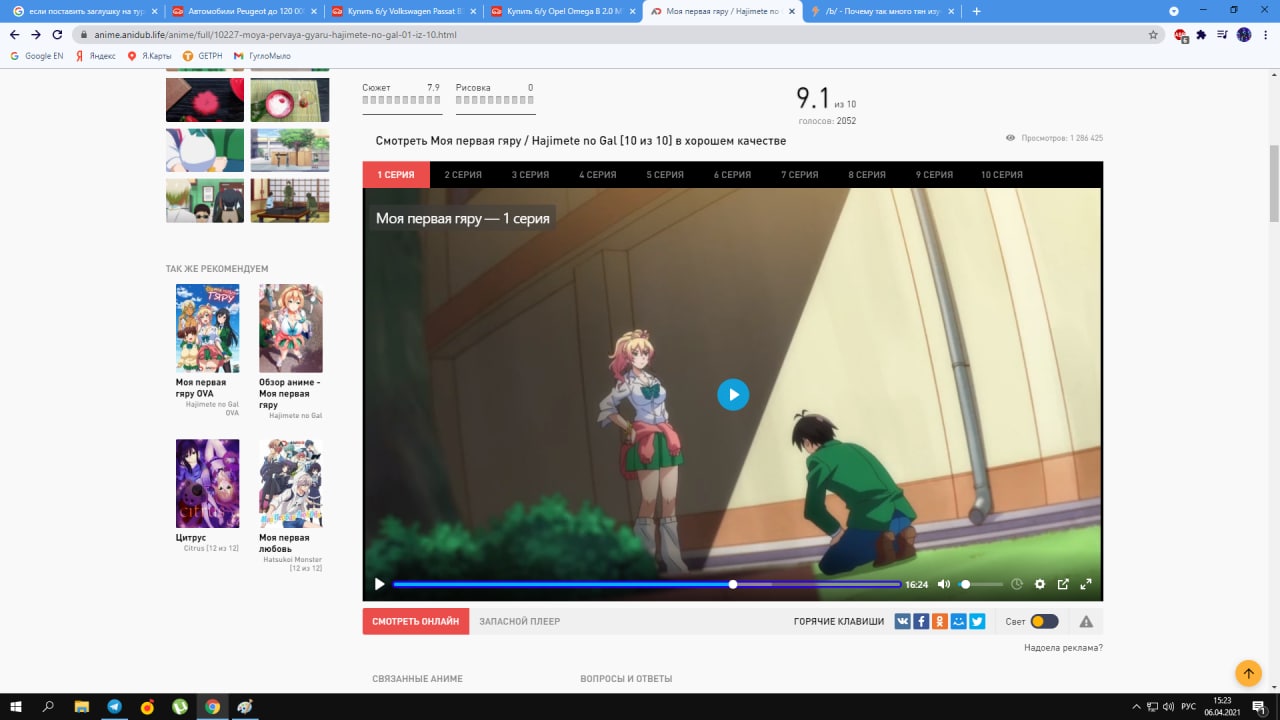The width and height of the screenshot is (1280, 720).
Task: Select episode 4 серия tab
Action: pos(597,175)
